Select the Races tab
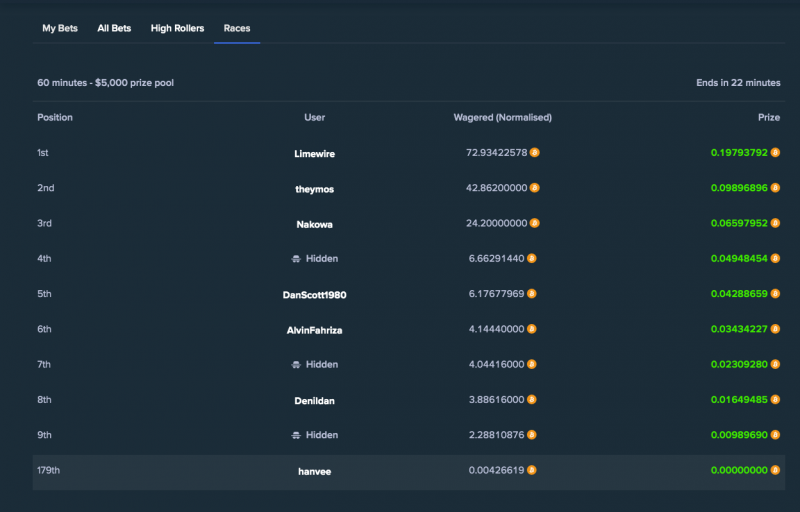800x512 pixels. click(237, 29)
